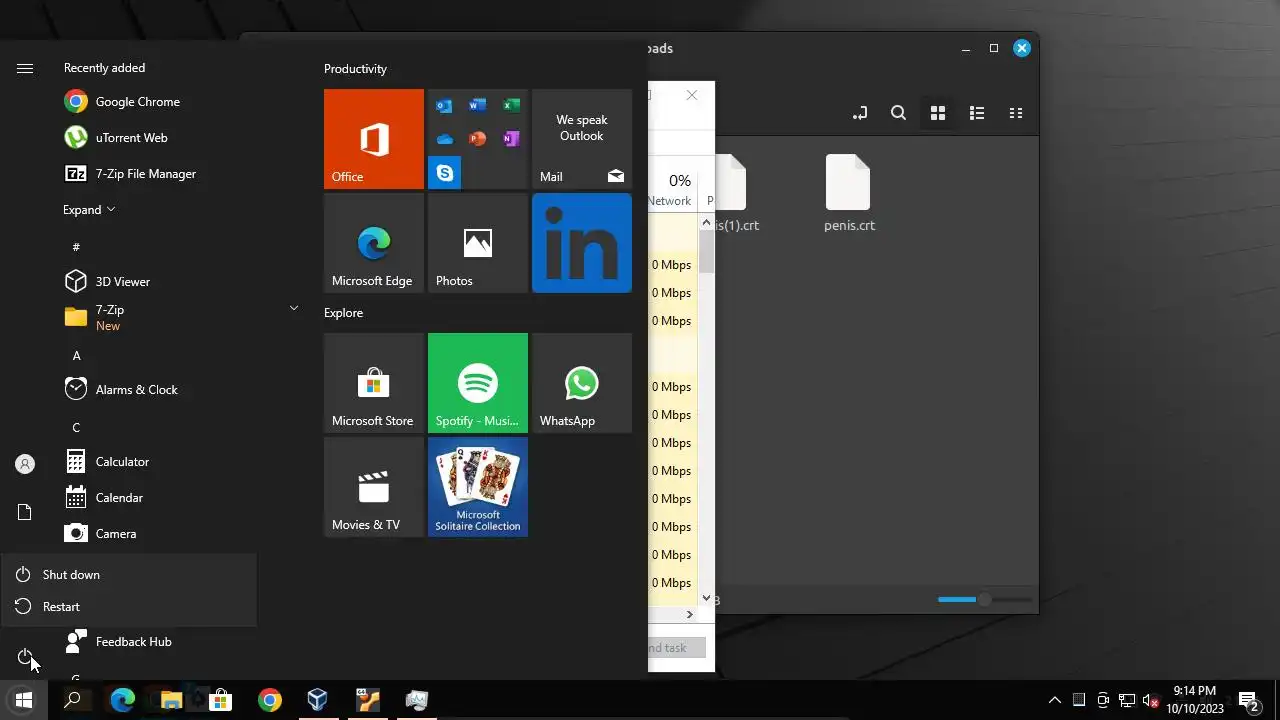This screenshot has height=720, width=1280.
Task: Select the penis.crt file in file manager
Action: pos(849,193)
